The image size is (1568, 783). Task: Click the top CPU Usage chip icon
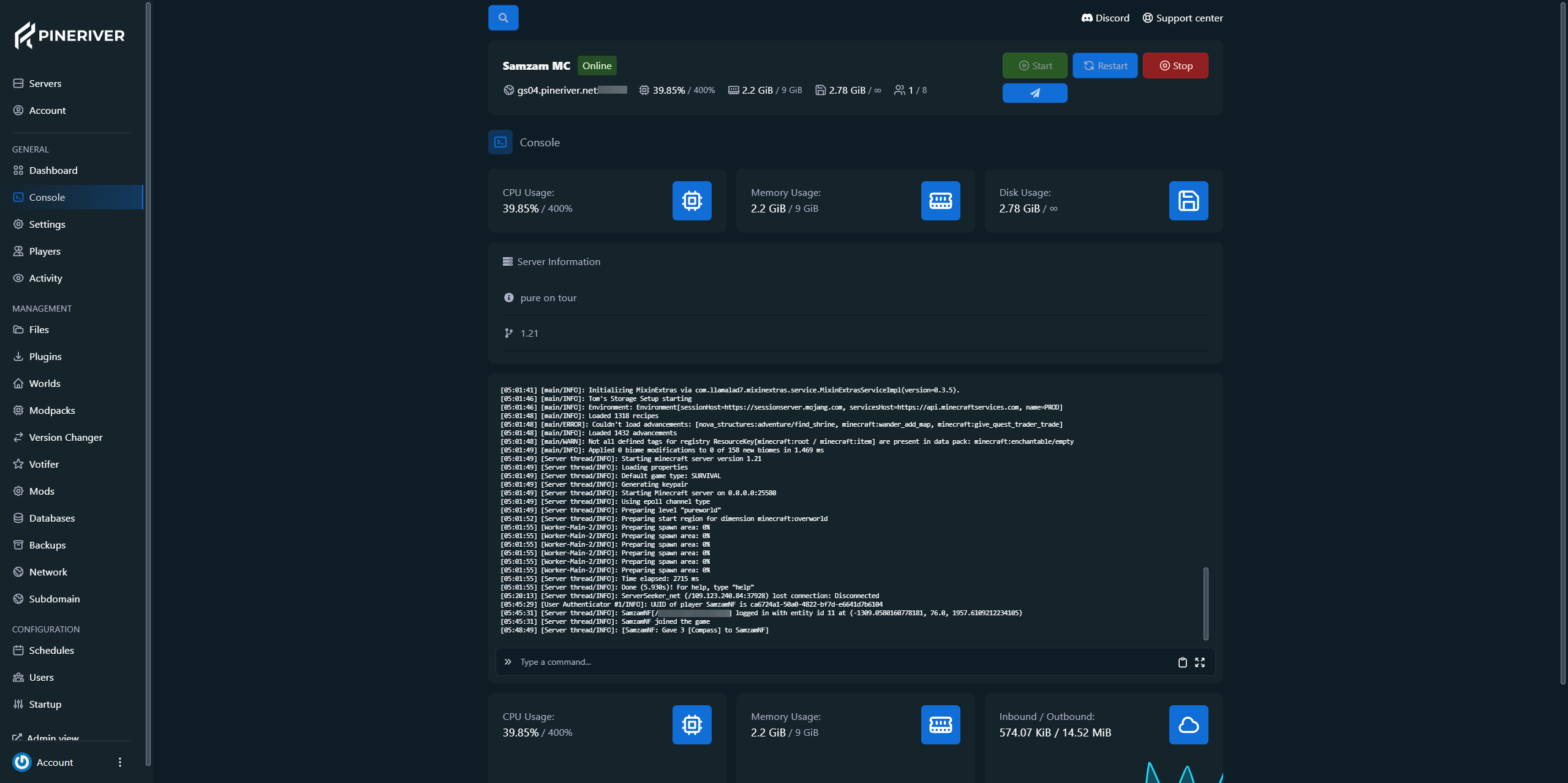click(x=692, y=201)
